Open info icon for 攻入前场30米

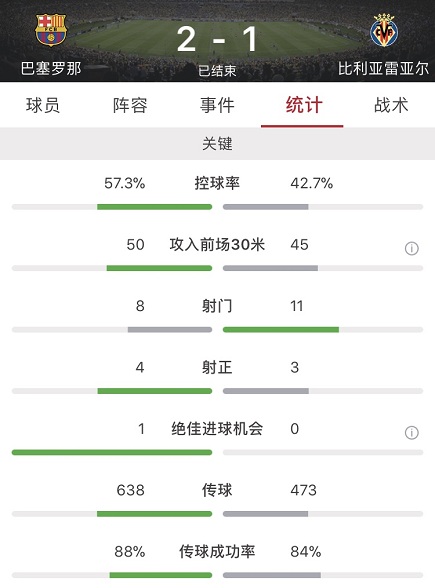pyautogui.click(x=411, y=248)
